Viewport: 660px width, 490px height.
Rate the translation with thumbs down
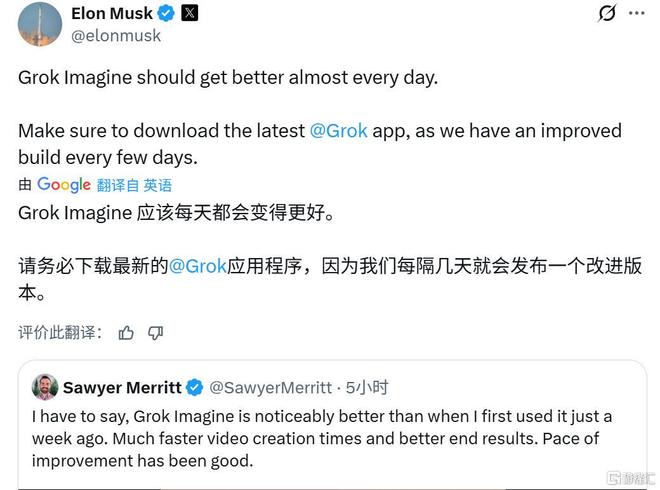pos(155,333)
